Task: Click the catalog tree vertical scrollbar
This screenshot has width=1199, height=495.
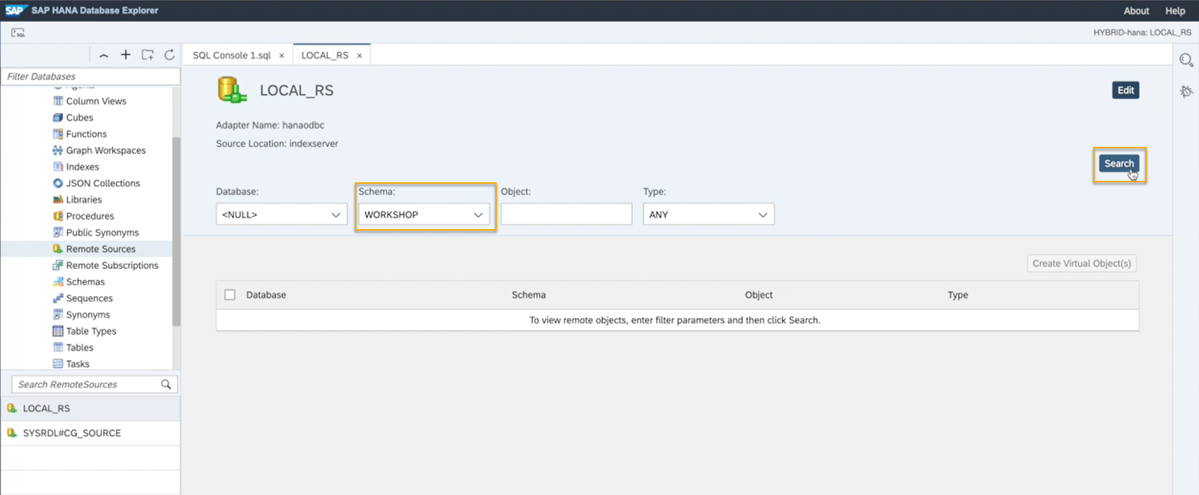Action: click(177, 232)
